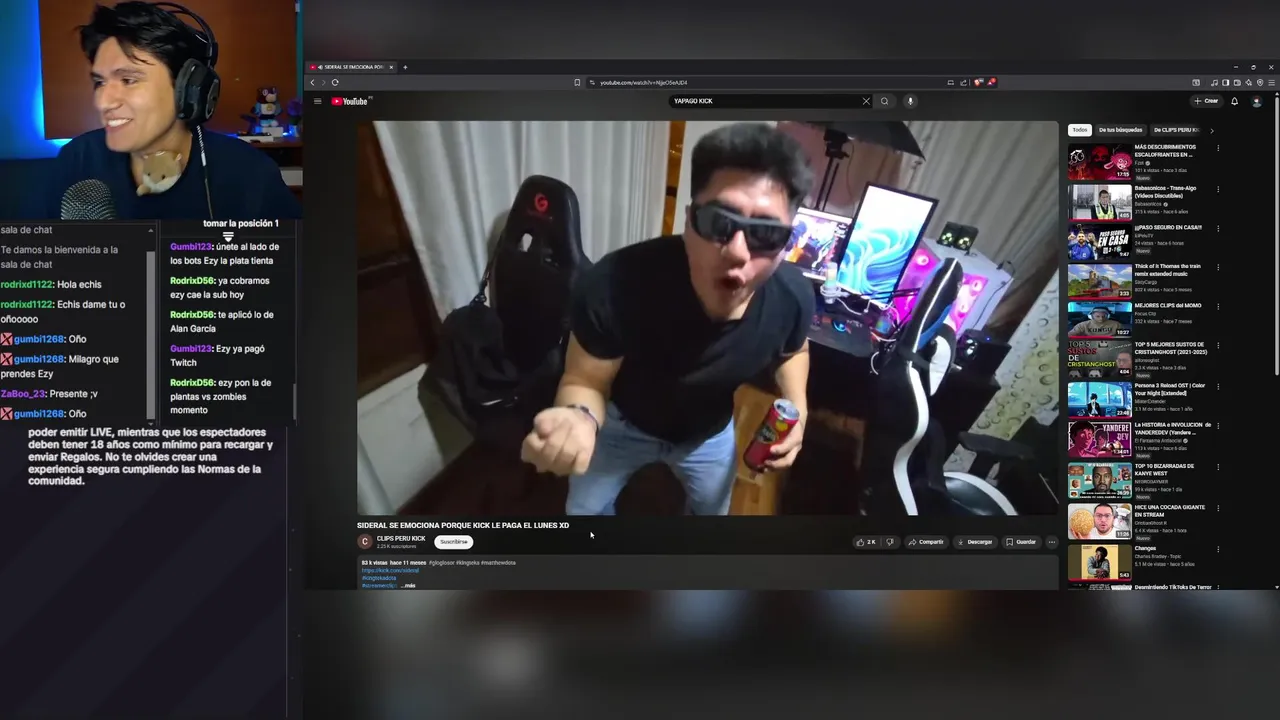The width and height of the screenshot is (1280, 720).
Task: Open MÁS DESCUBRIMIENTOS ESCALOFRIANTES video thumbnail
Action: [1099, 162]
